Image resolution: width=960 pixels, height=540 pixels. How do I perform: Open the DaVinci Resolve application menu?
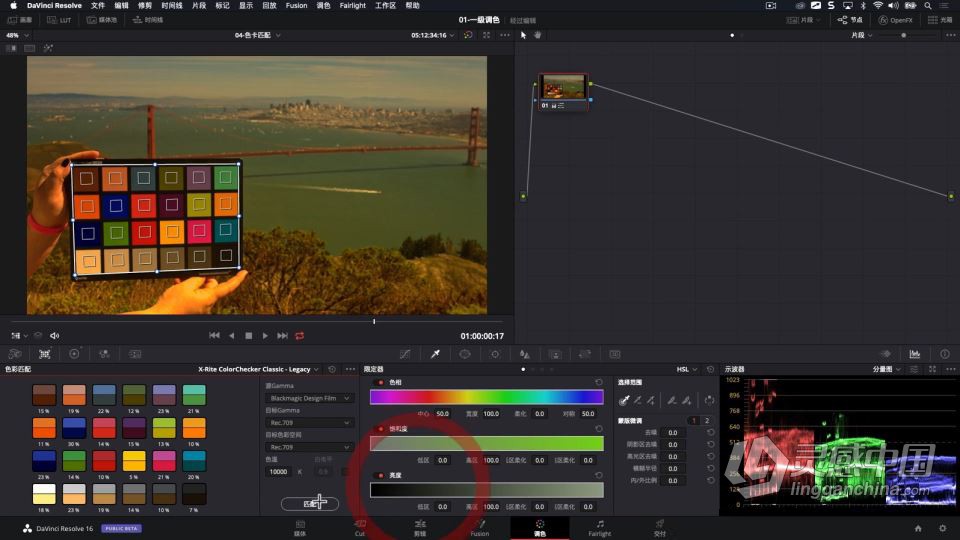click(x=54, y=6)
